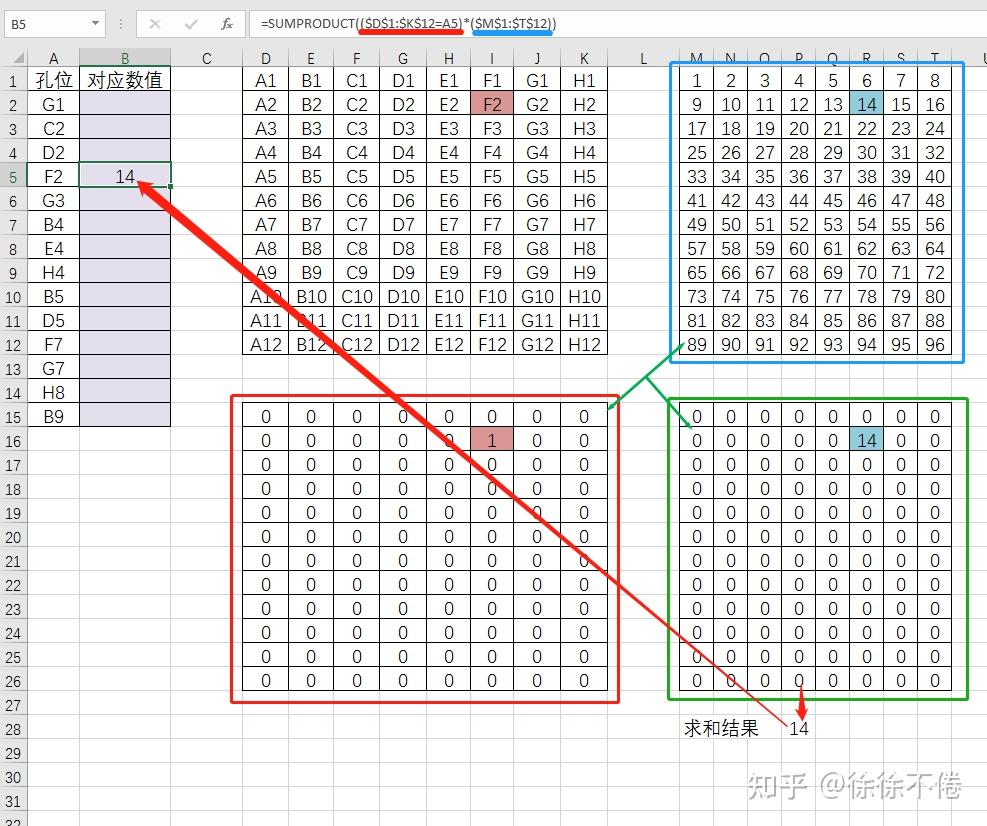
Task: Click number 45 in number grid
Action: coord(833,200)
